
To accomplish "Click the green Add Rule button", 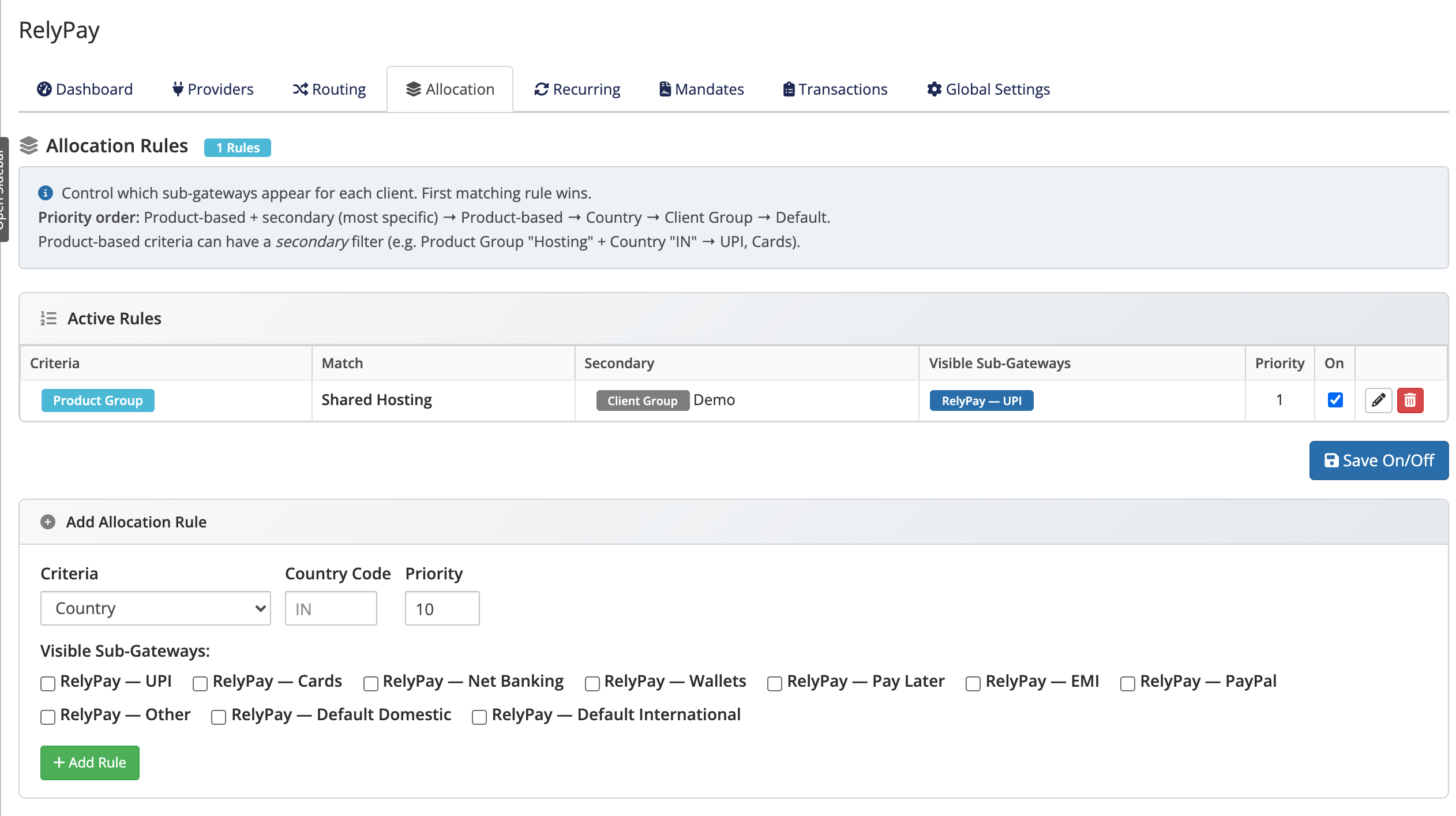I will [90, 762].
